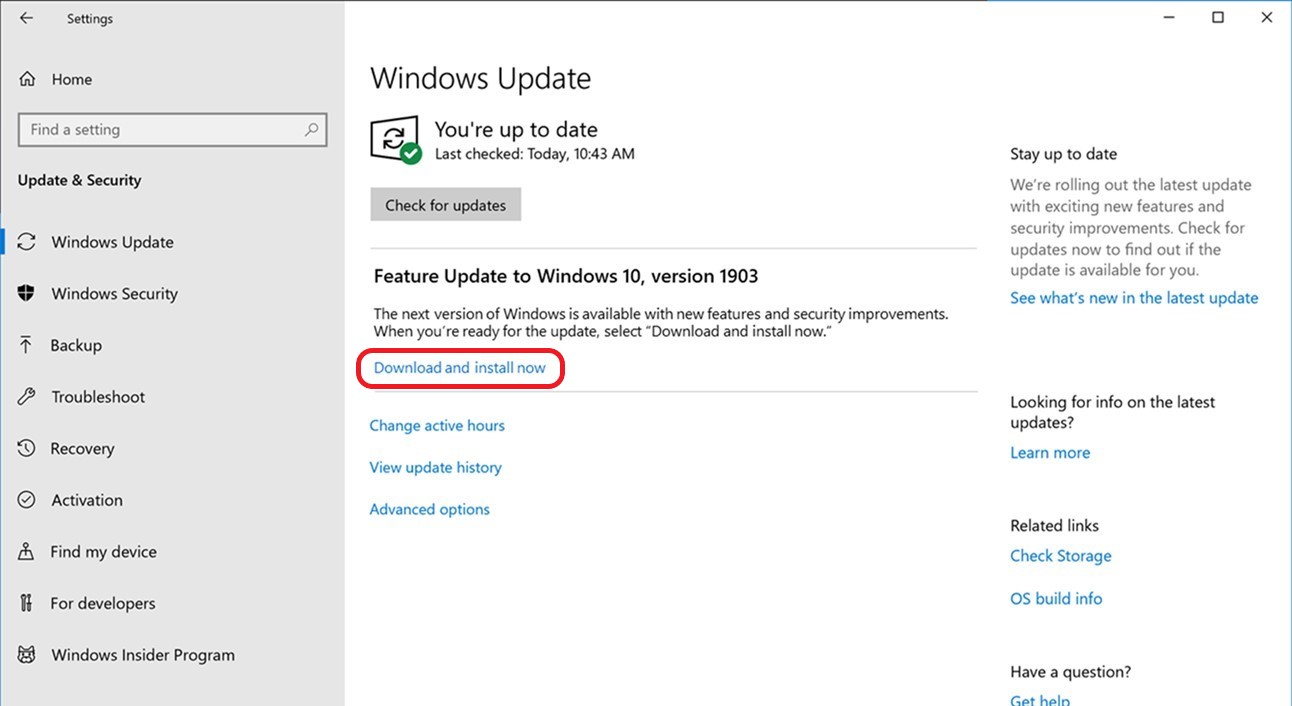Click the Troubleshoot wrench icon
1292x706 pixels.
pyautogui.click(x=27, y=397)
